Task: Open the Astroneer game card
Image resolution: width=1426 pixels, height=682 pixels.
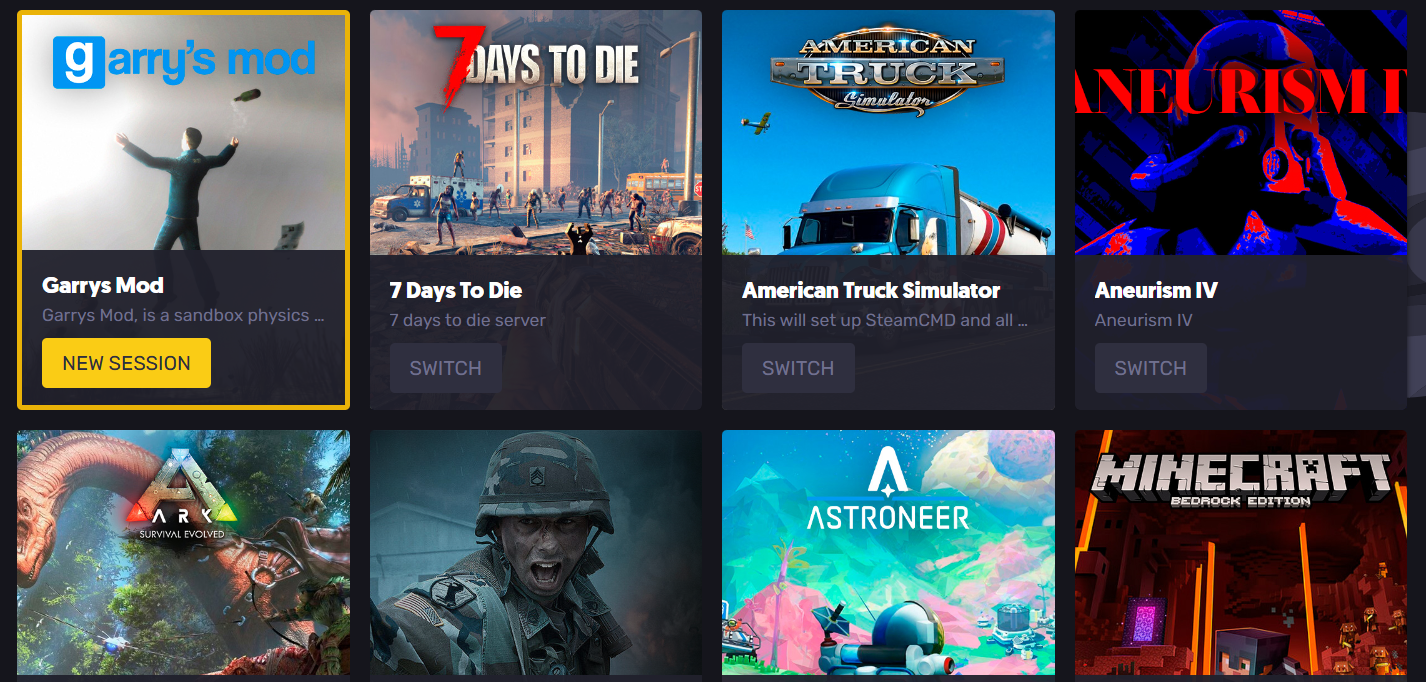Action: tap(888, 556)
